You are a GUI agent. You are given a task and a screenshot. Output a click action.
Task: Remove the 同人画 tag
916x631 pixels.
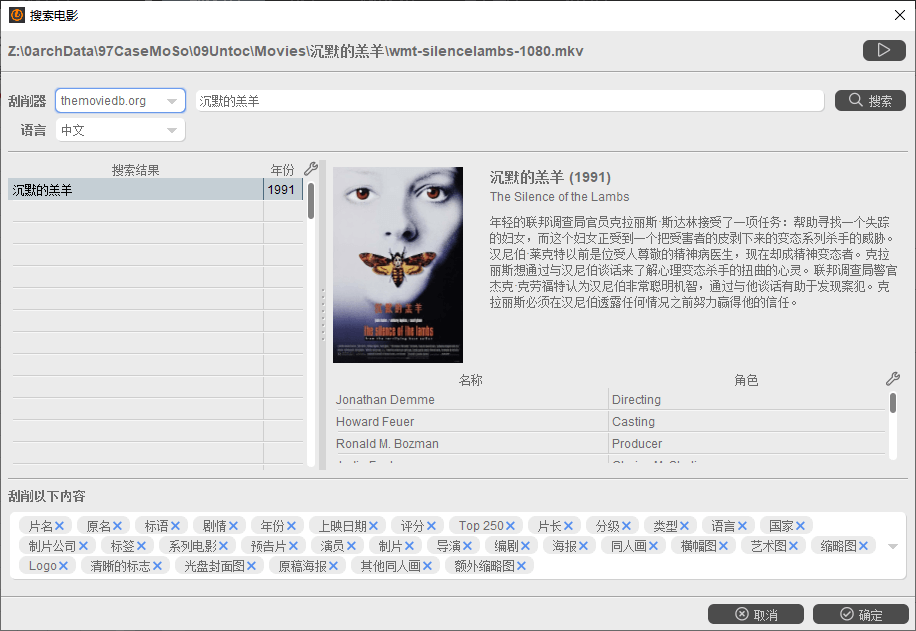point(653,546)
